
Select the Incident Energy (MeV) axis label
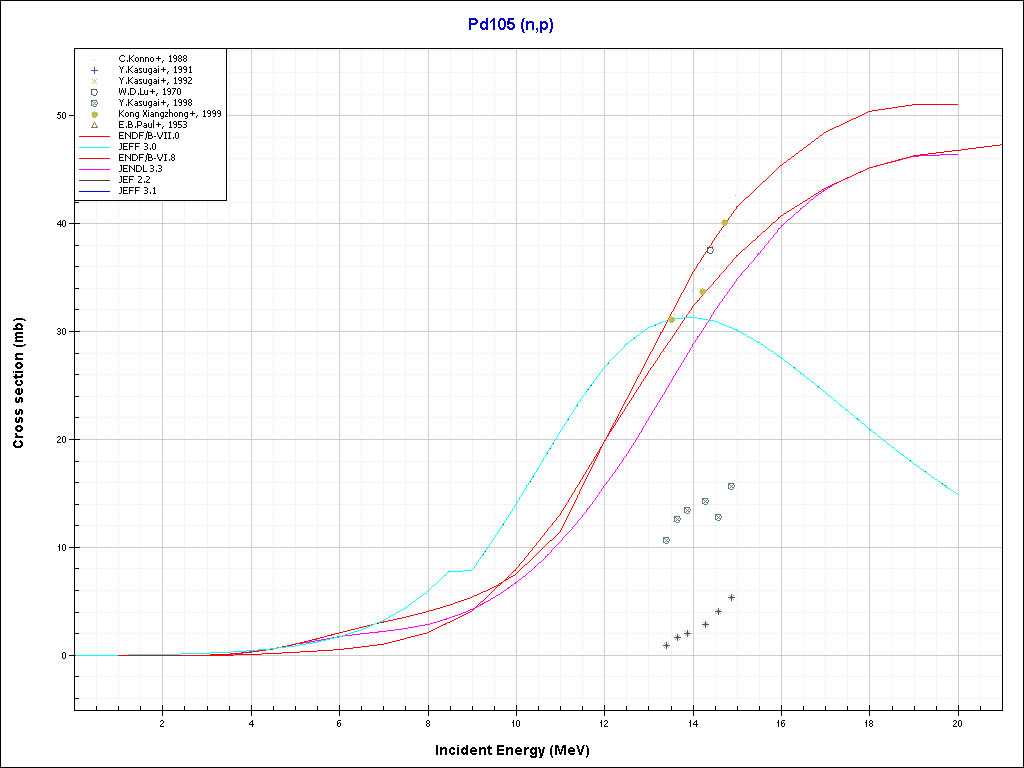[x=519, y=750]
